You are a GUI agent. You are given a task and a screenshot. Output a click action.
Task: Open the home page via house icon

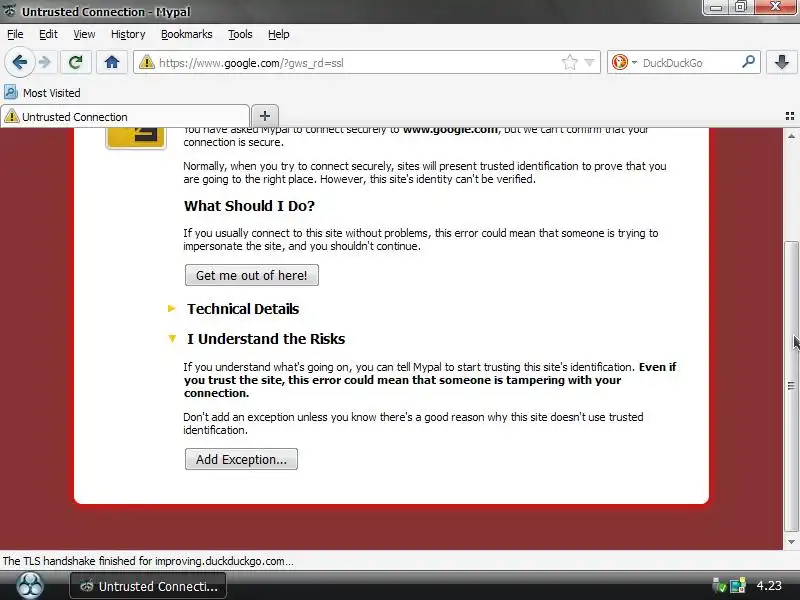(112, 63)
